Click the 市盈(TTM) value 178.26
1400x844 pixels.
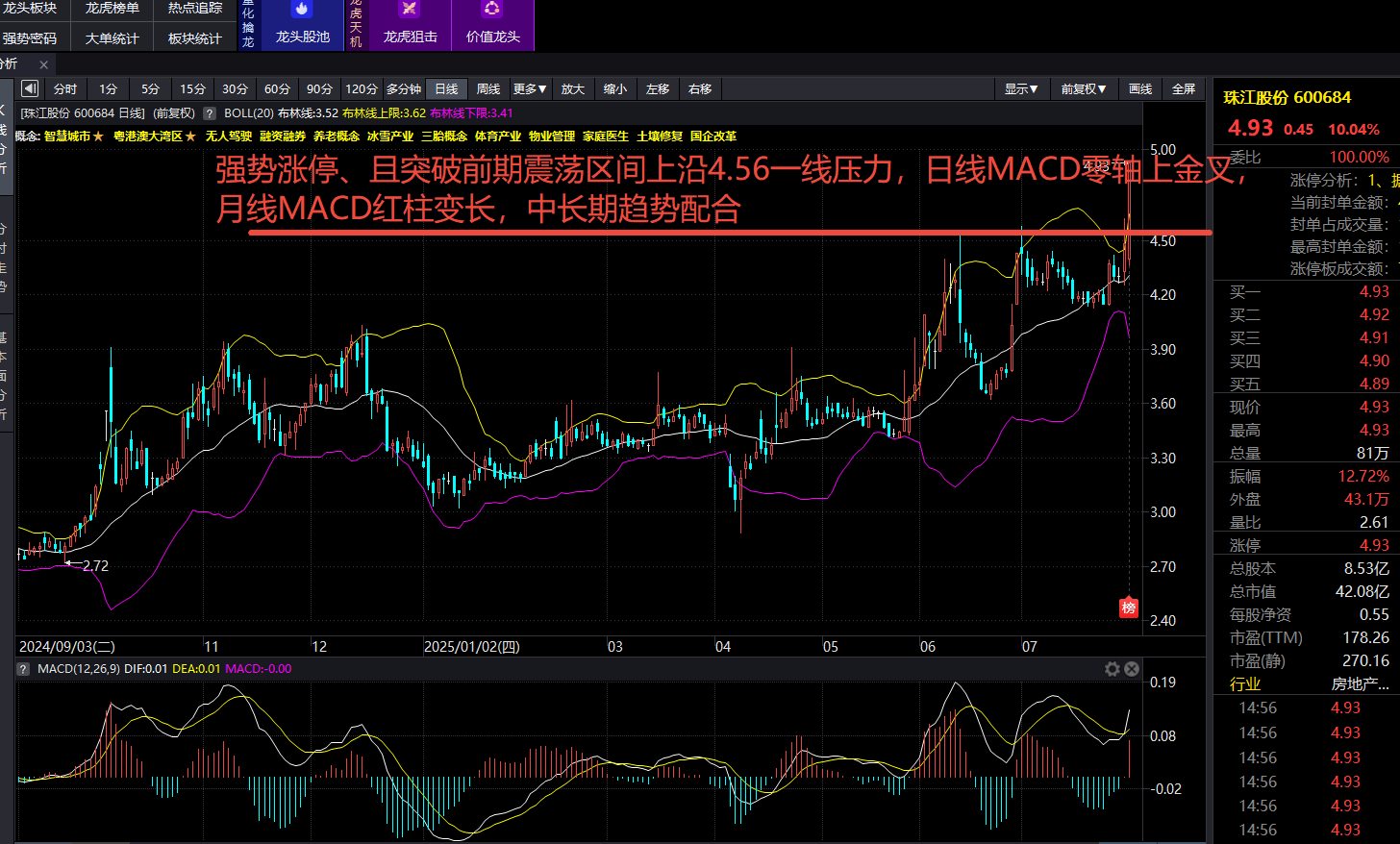click(1365, 637)
